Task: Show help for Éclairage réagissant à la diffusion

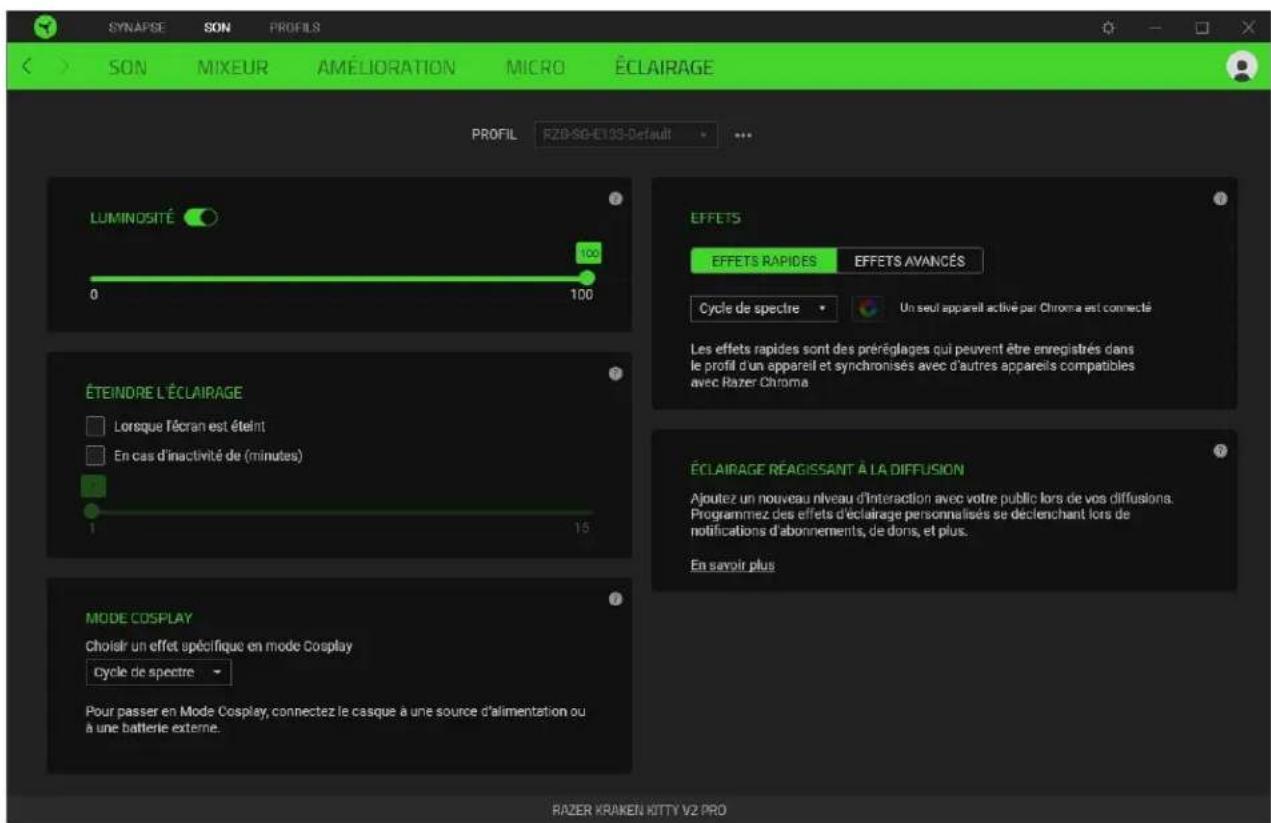Action: 1220,451
